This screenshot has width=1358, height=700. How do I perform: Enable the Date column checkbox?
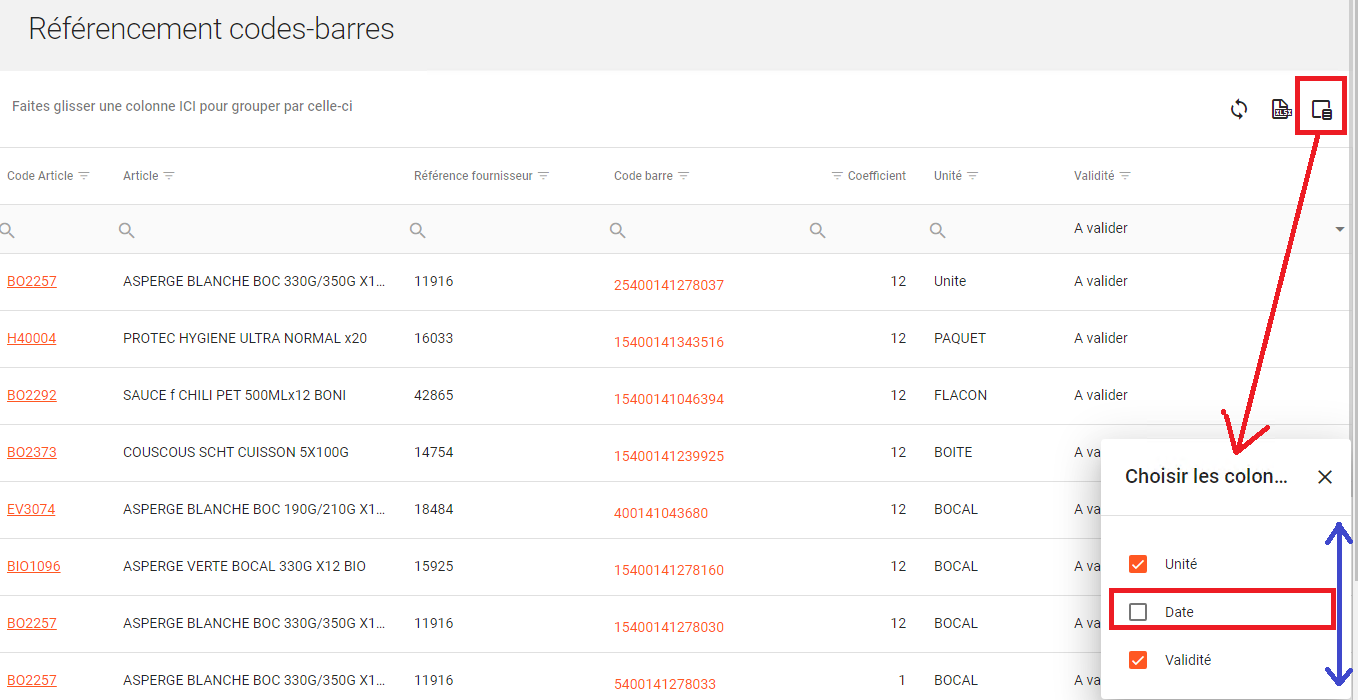[1138, 612]
